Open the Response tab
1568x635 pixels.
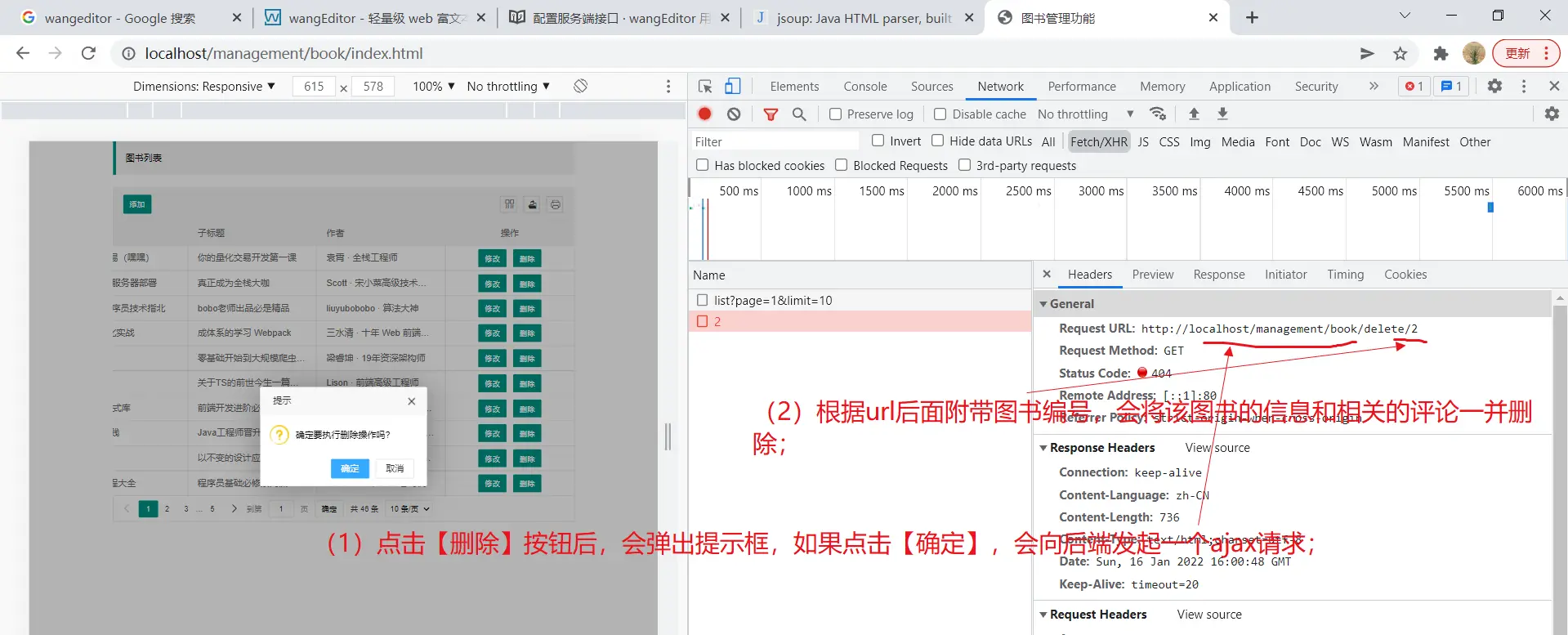point(1218,275)
